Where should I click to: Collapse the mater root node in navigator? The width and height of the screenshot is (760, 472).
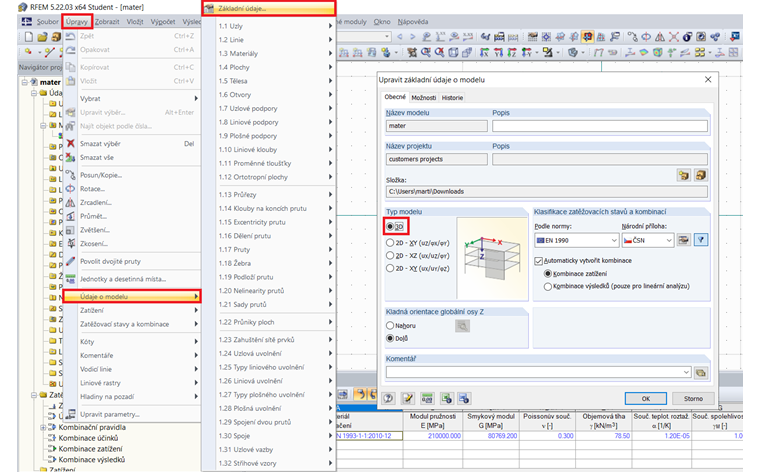(25, 82)
